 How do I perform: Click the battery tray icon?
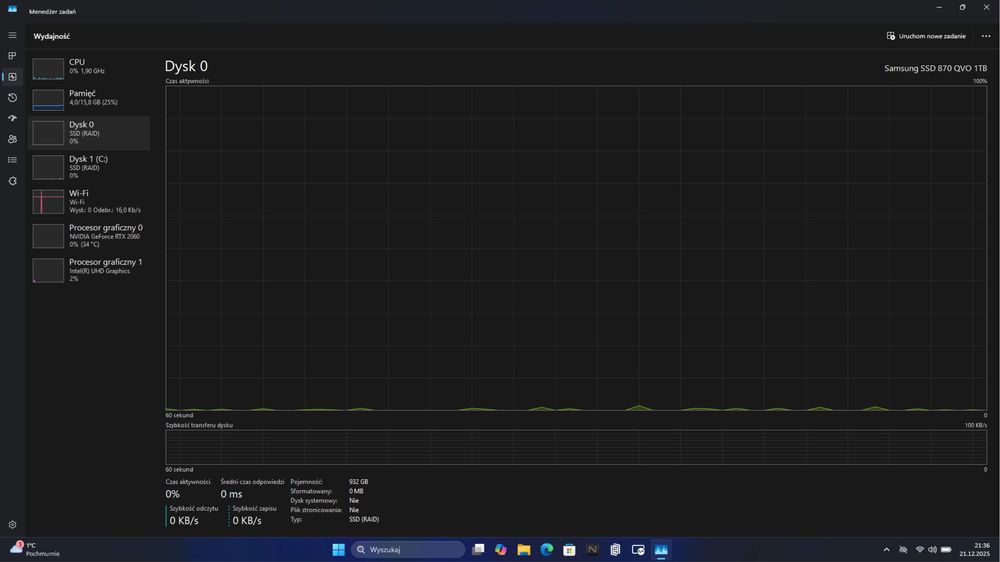tap(946, 549)
